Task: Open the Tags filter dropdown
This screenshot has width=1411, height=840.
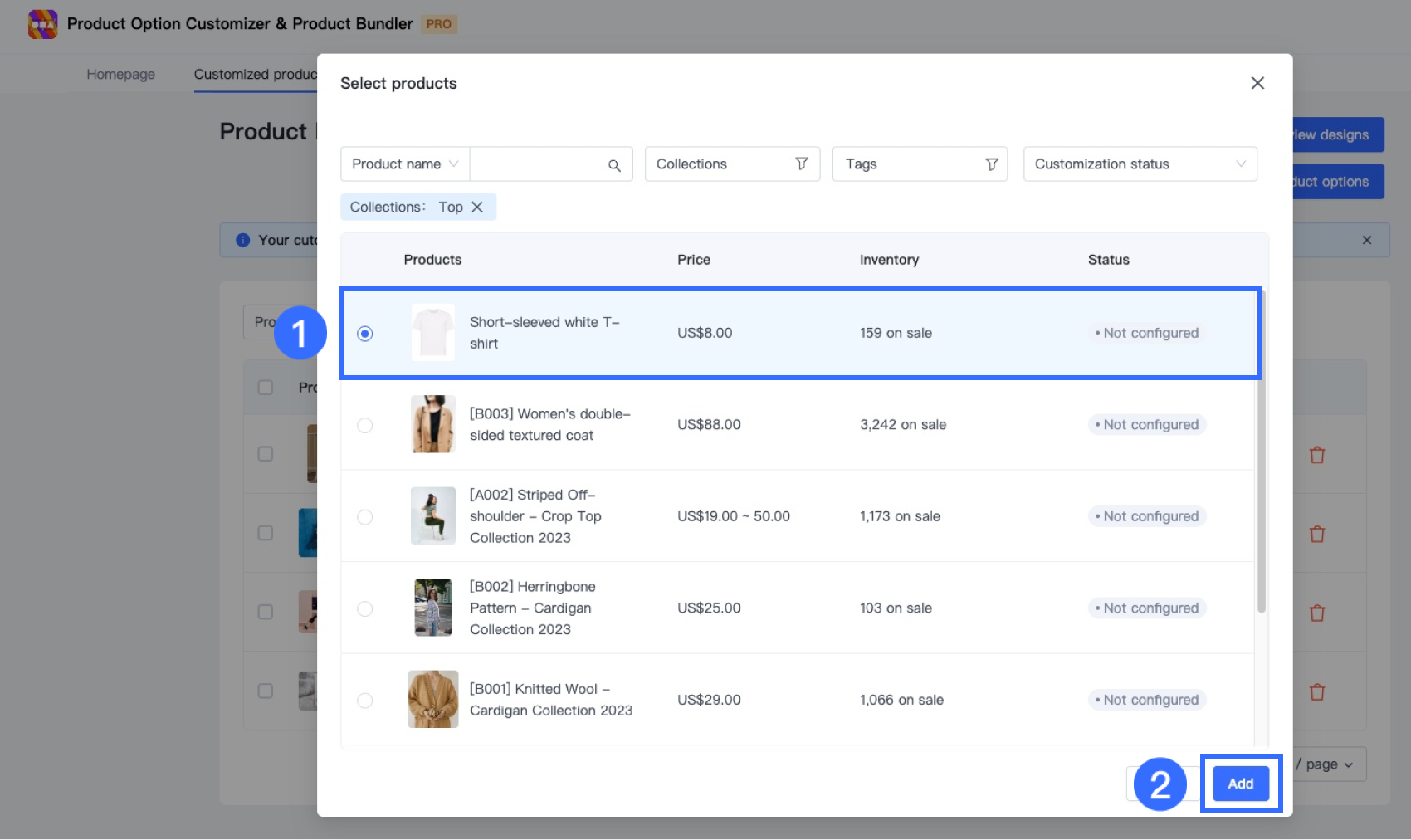Action: click(920, 164)
